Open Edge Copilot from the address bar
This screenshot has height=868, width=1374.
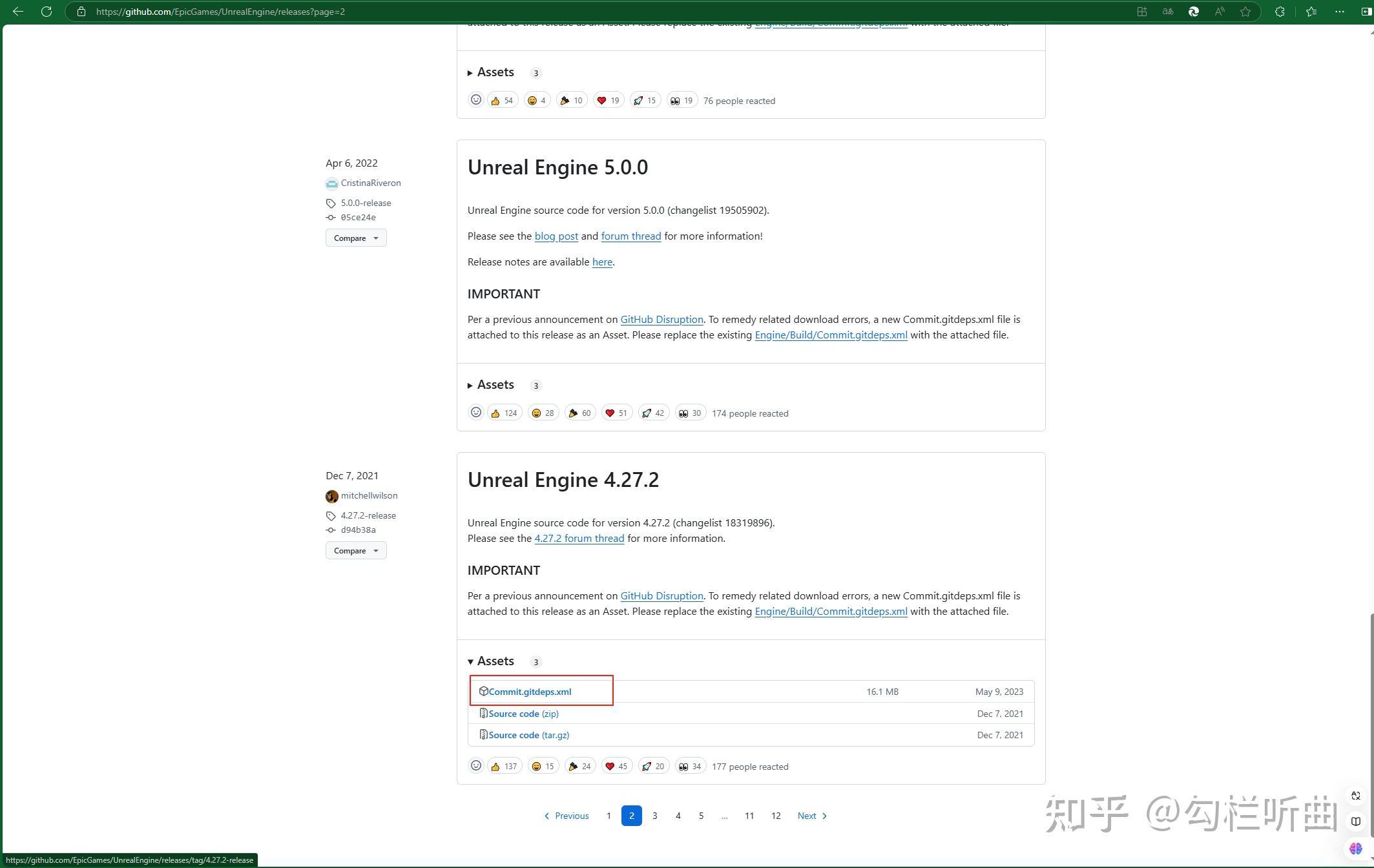click(x=1193, y=11)
